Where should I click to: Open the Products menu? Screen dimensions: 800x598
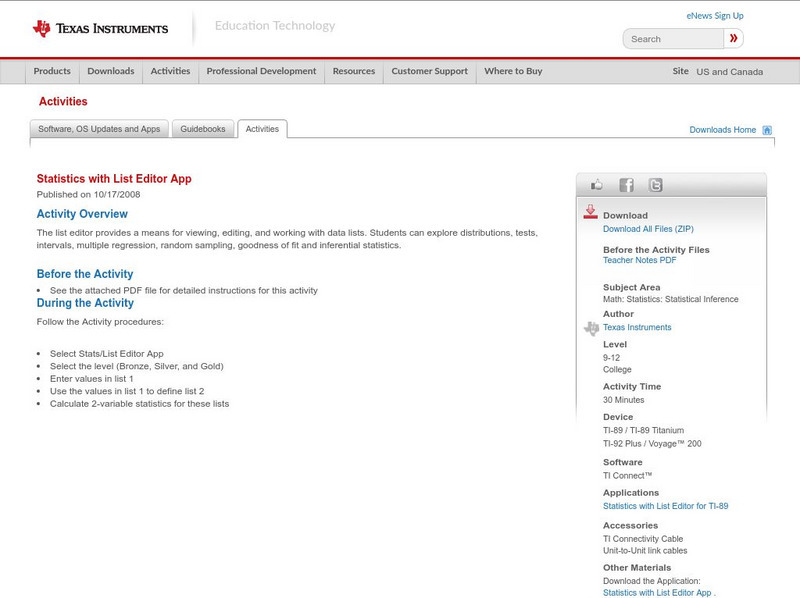52,71
